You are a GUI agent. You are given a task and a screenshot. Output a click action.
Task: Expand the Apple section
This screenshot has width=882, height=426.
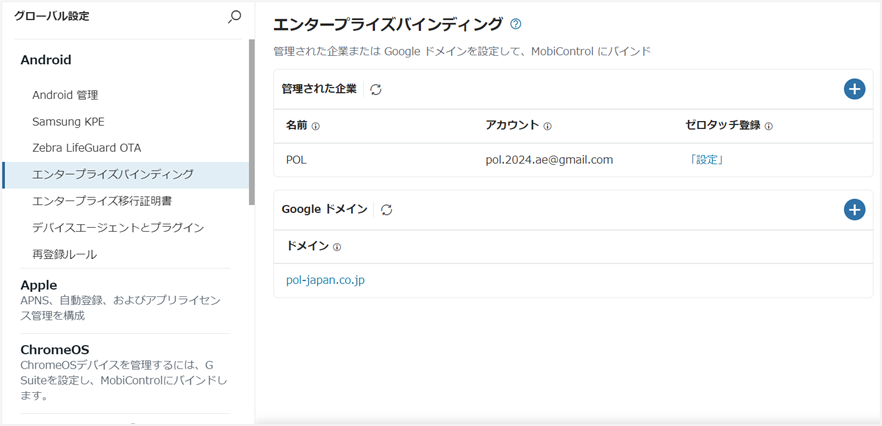tap(39, 285)
